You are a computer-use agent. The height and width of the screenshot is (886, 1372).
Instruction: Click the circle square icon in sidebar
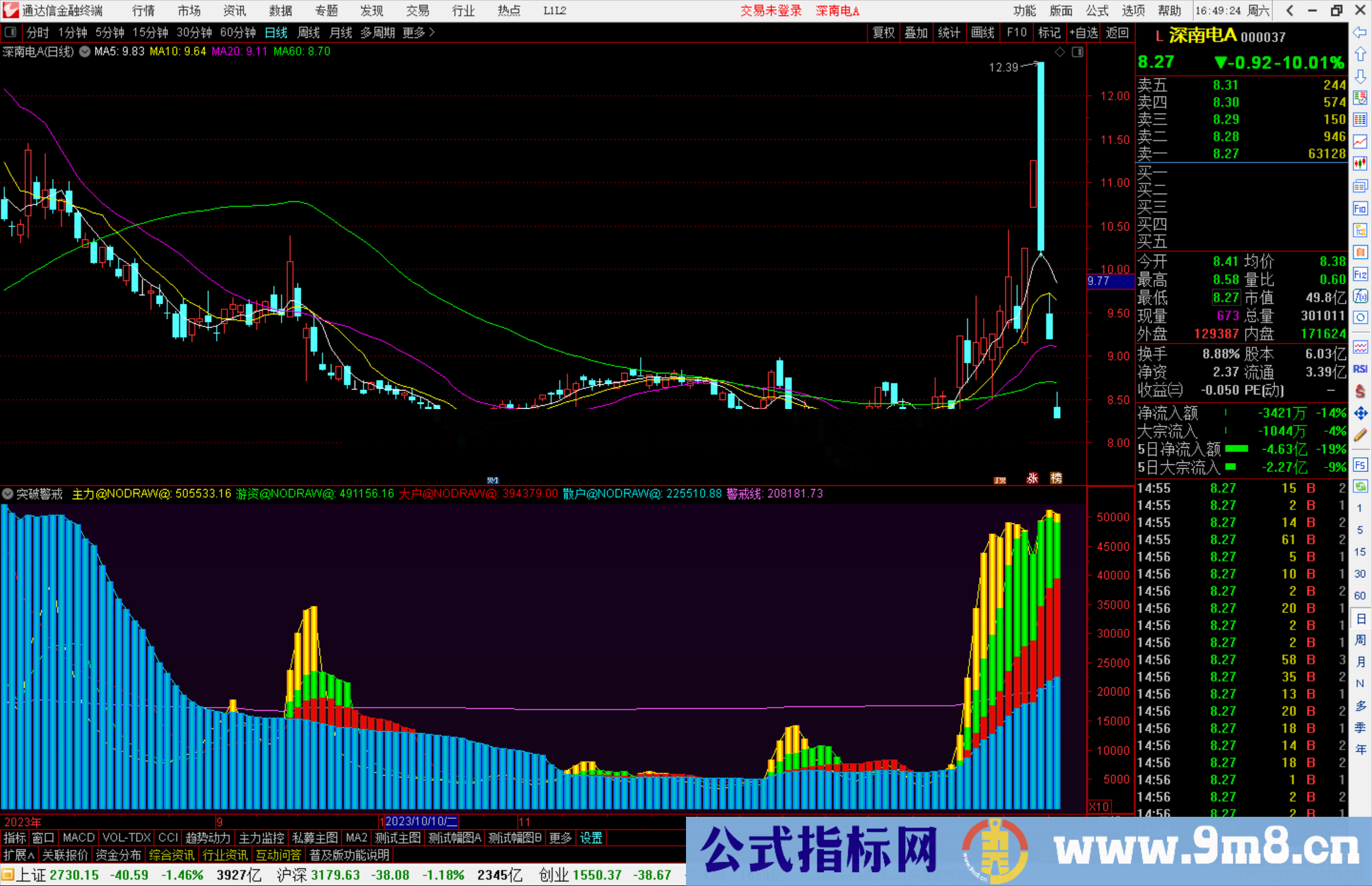pyautogui.click(x=1360, y=318)
